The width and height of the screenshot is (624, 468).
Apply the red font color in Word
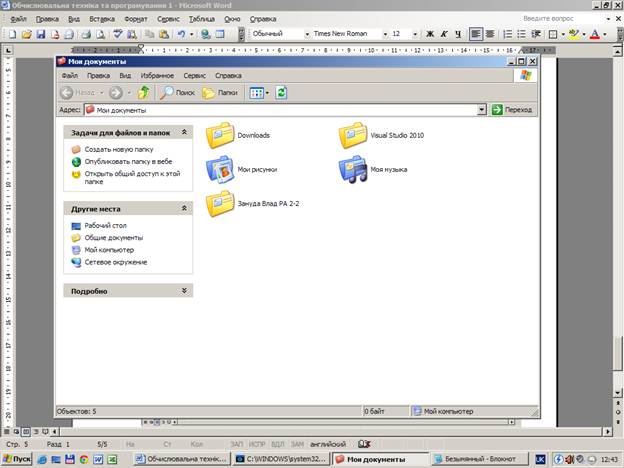coord(595,34)
